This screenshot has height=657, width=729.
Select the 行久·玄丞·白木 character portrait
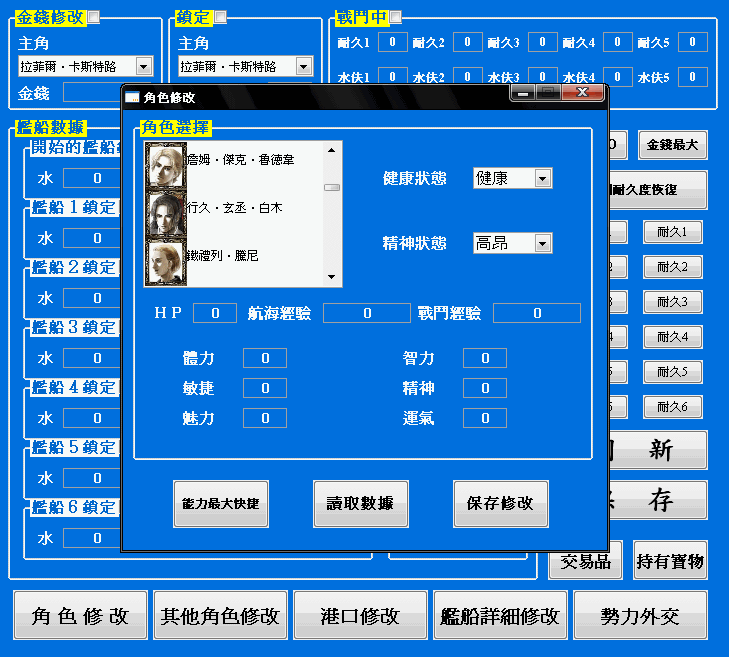165,211
